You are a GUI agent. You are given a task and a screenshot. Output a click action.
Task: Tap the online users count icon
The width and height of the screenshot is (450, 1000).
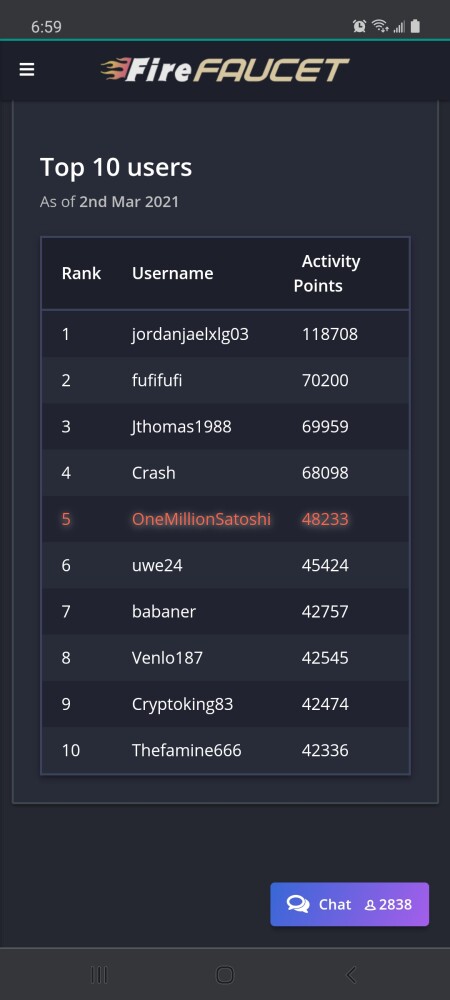(x=370, y=905)
